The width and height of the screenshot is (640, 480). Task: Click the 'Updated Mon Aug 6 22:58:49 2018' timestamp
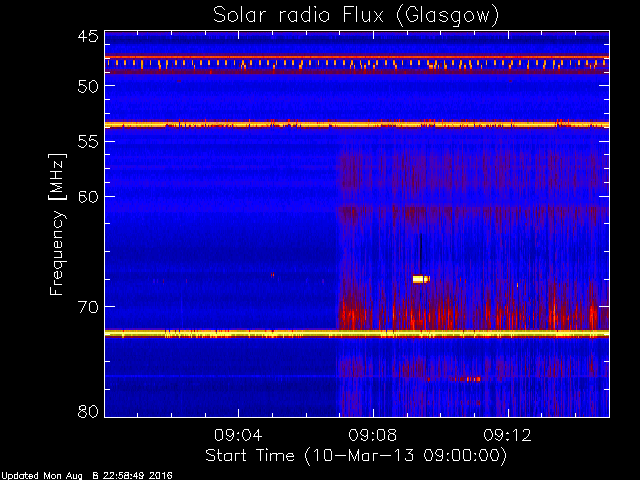tap(87, 476)
